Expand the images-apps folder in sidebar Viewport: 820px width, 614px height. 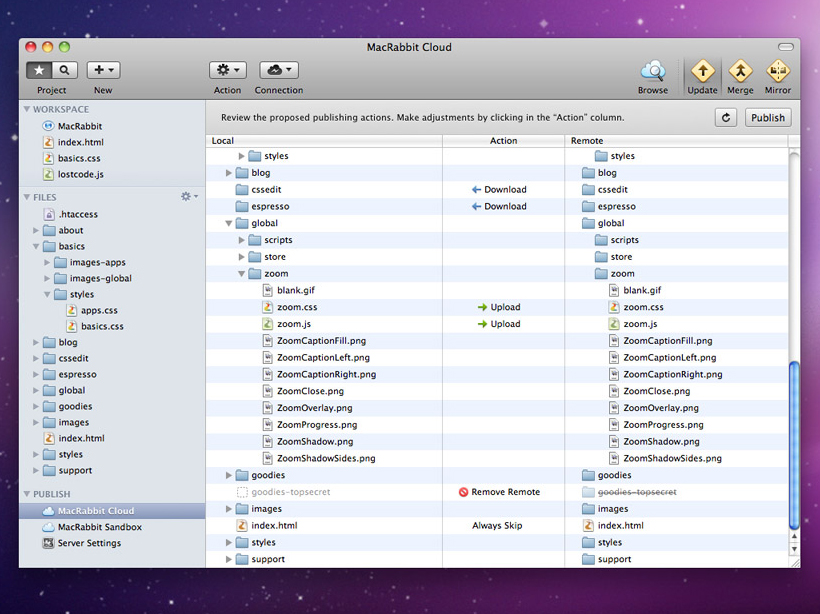[47, 263]
